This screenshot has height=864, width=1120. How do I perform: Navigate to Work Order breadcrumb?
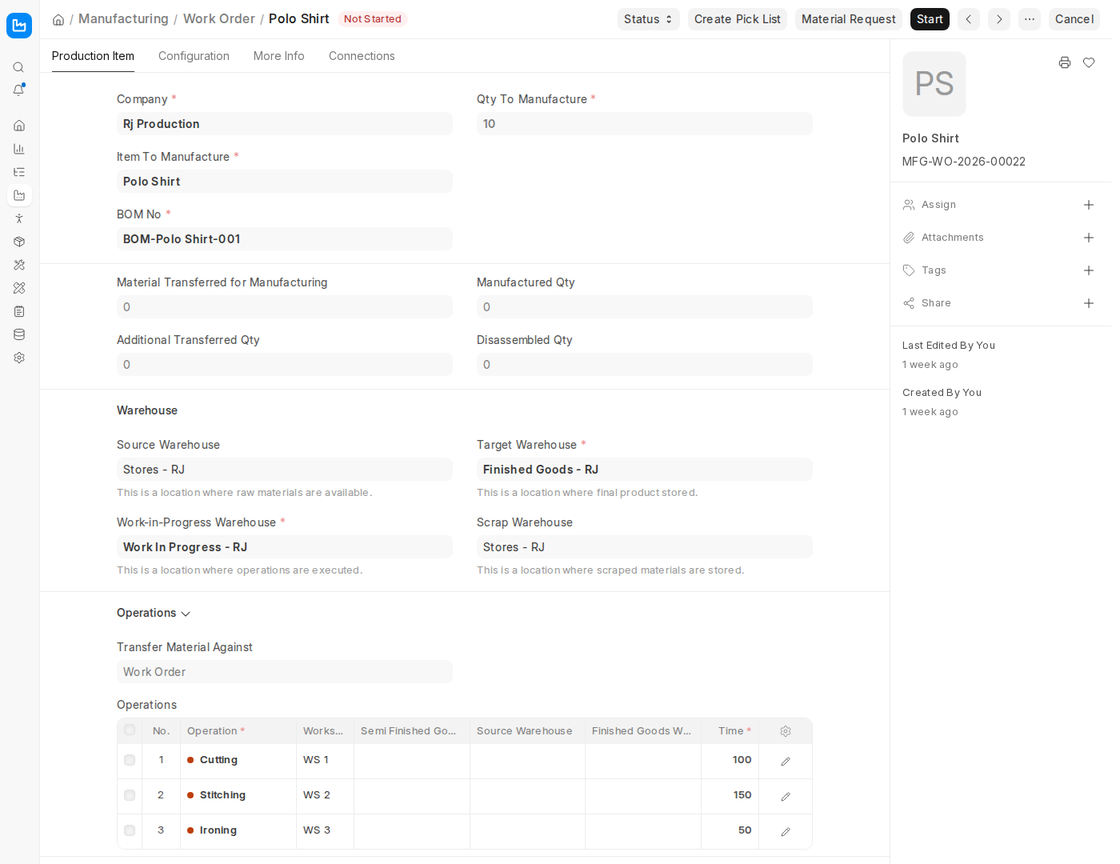coord(219,19)
